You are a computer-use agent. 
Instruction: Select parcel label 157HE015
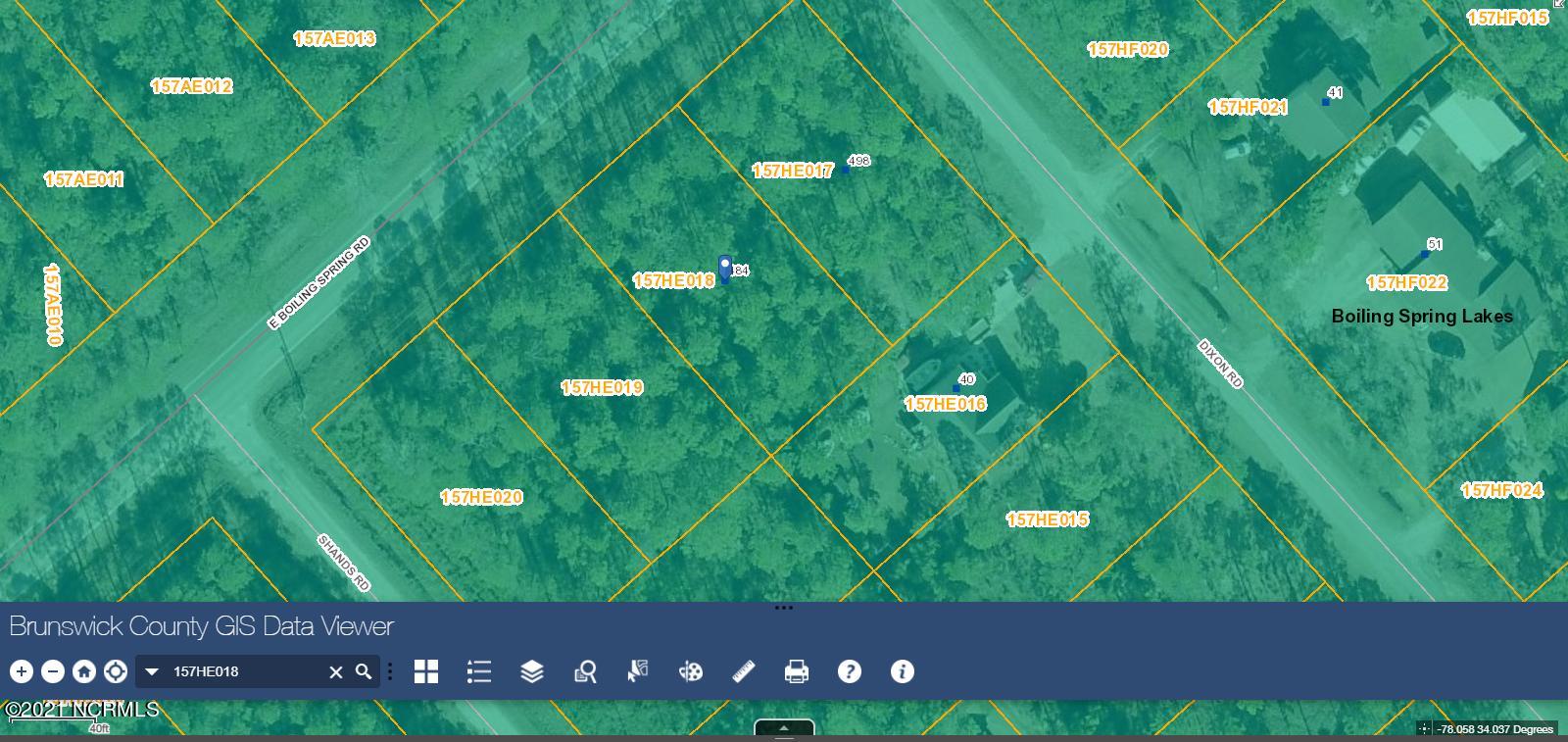click(1048, 519)
